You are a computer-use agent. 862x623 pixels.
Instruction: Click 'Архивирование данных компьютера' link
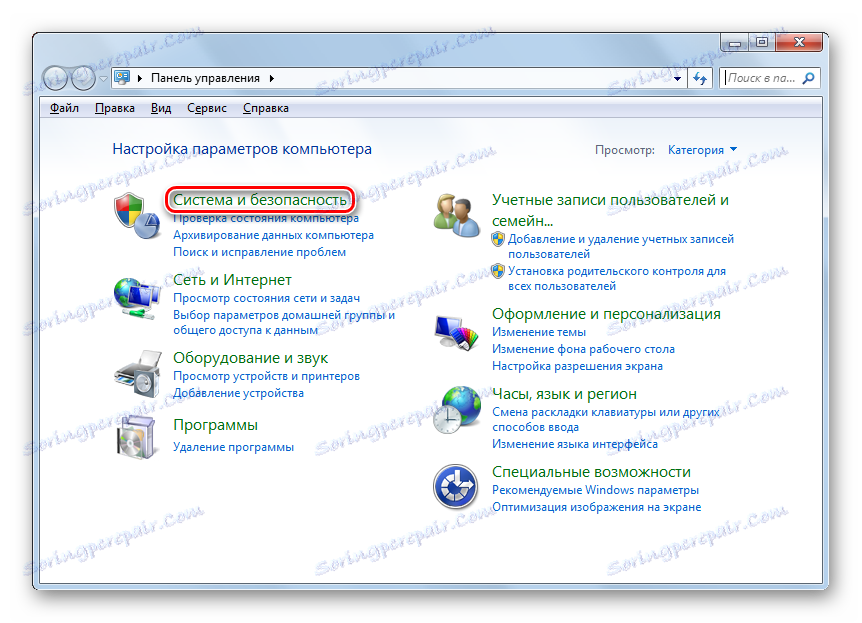tap(273, 235)
